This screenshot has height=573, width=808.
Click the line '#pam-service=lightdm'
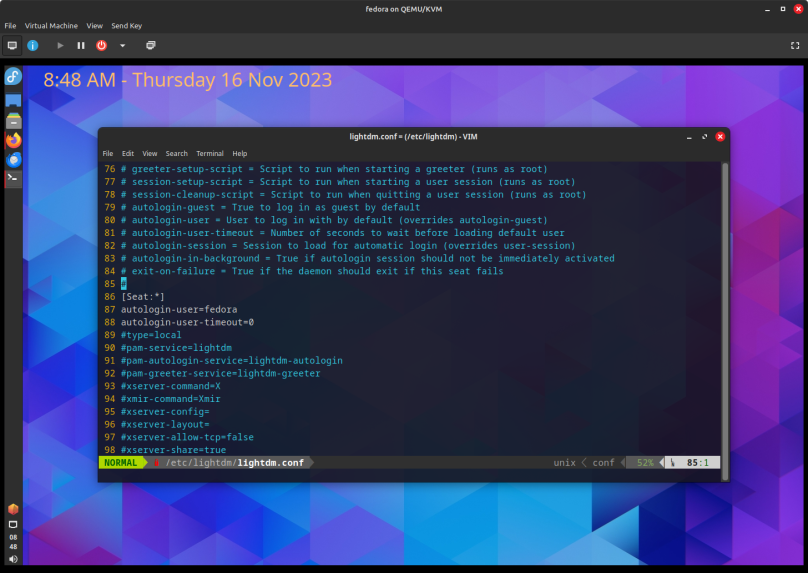click(x=176, y=348)
